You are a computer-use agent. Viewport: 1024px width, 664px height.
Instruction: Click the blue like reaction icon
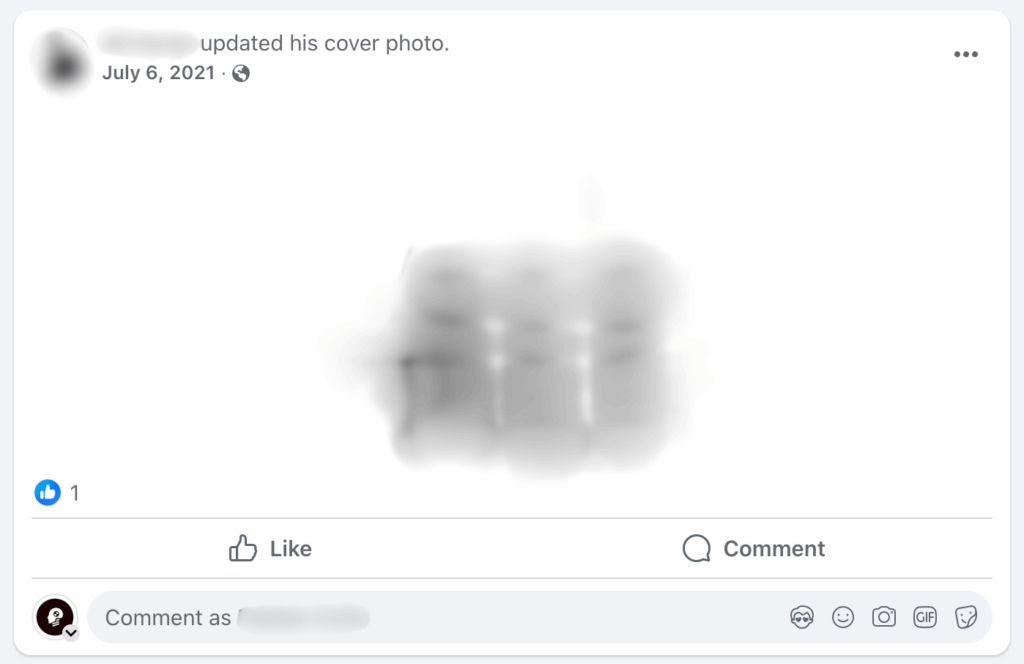tap(48, 492)
